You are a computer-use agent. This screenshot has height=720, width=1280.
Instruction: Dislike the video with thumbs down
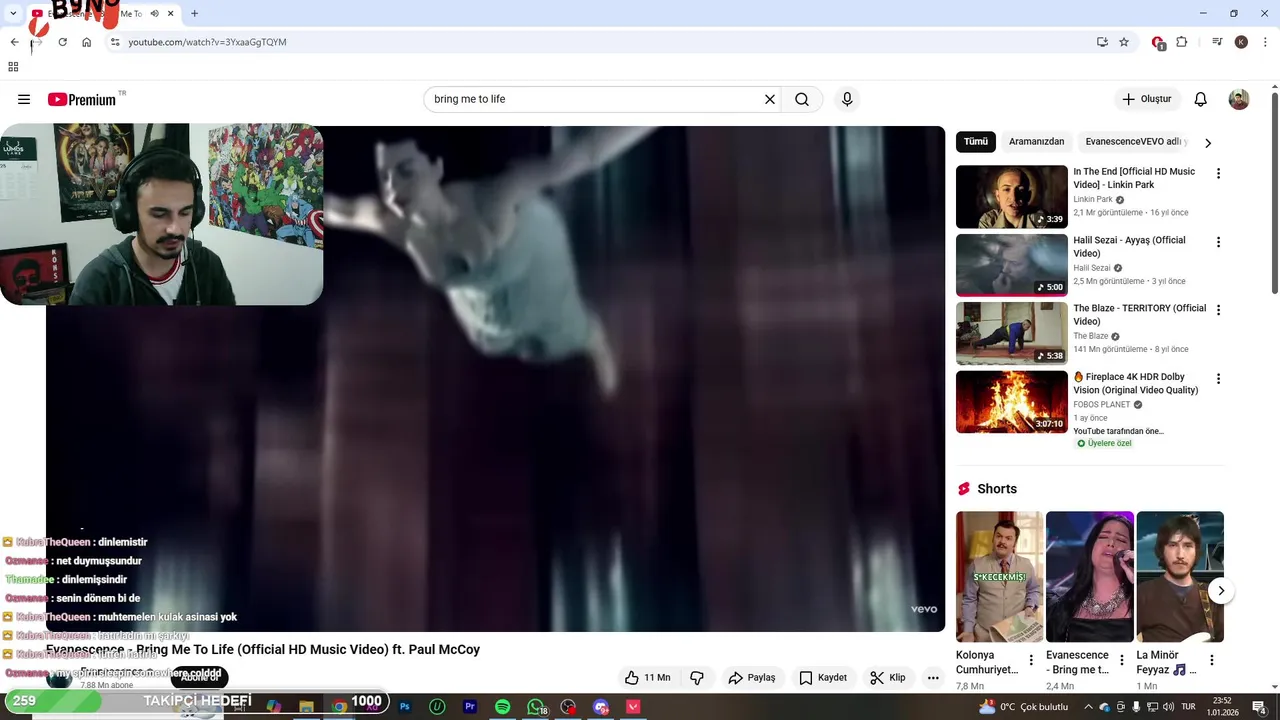pos(697,677)
